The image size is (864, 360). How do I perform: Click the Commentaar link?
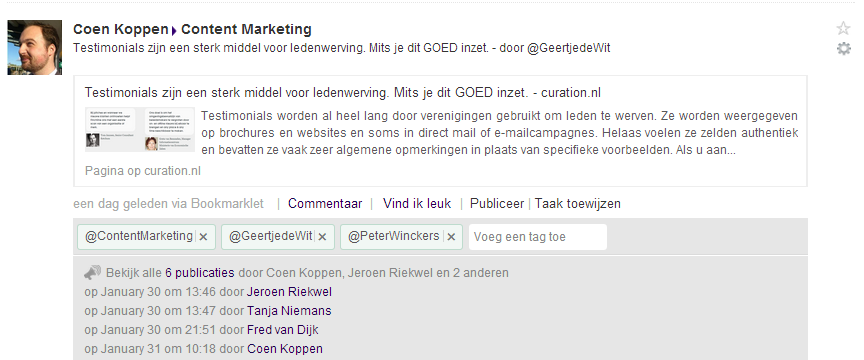[325, 204]
